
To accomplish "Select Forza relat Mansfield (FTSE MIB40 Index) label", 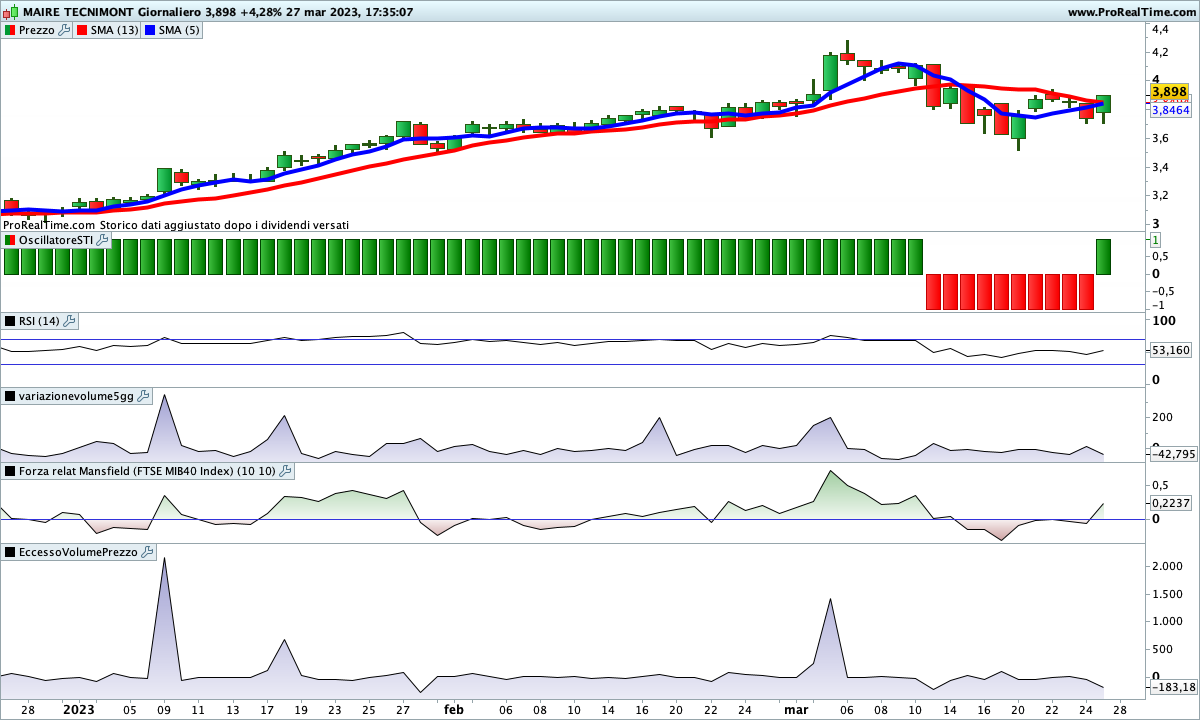I will (x=147, y=471).
